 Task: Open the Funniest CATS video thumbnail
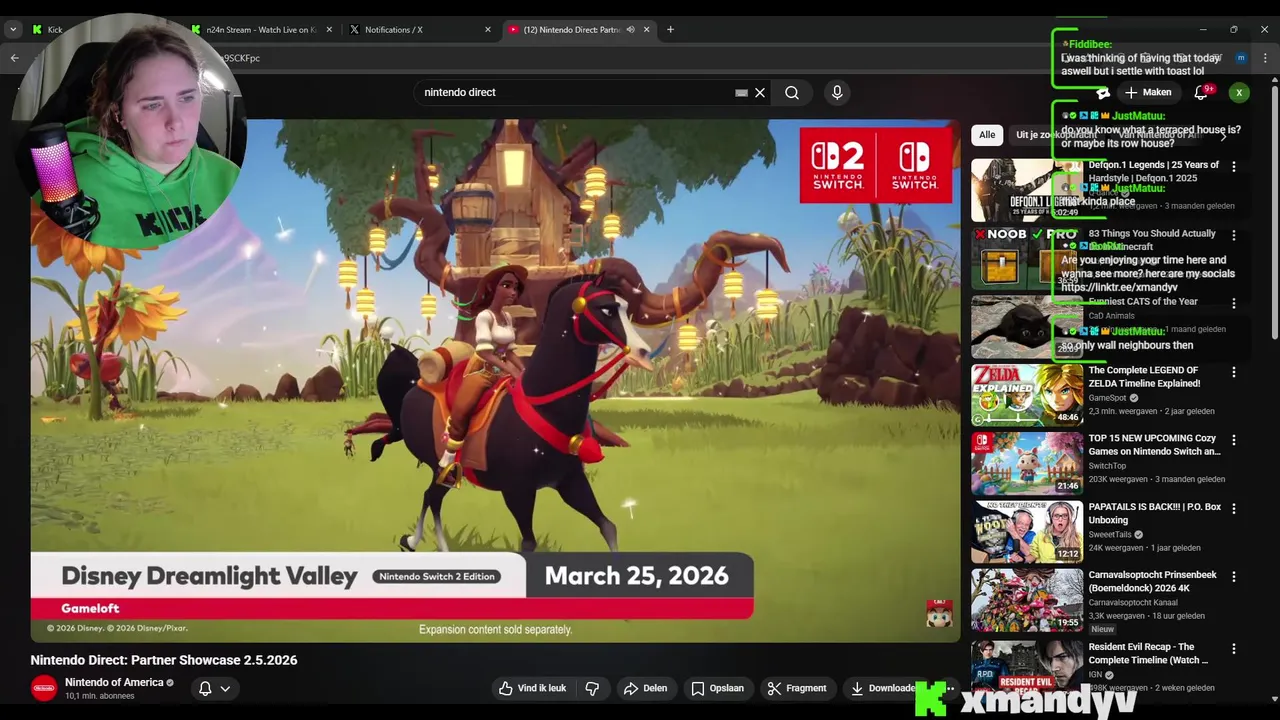[x=1026, y=326]
